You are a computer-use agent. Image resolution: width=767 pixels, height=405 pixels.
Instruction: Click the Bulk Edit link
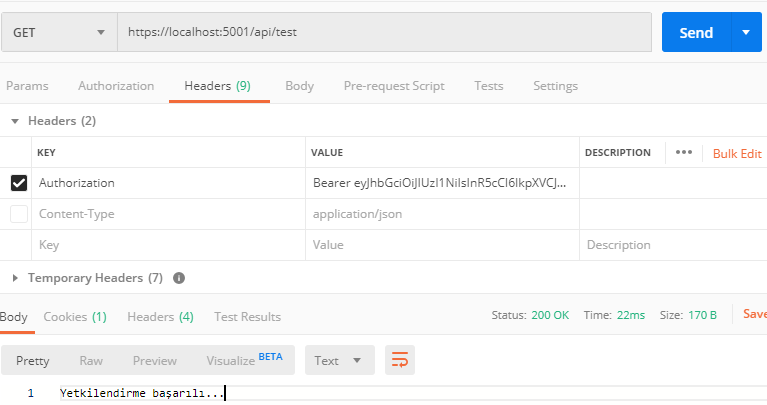(737, 153)
